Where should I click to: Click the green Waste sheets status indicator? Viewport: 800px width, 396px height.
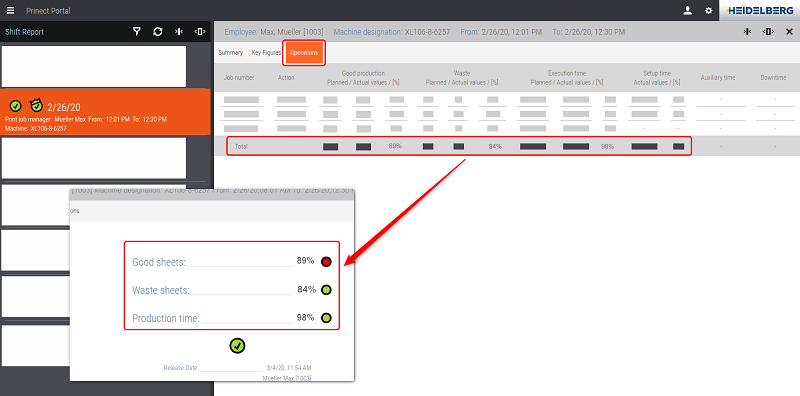pos(327,290)
